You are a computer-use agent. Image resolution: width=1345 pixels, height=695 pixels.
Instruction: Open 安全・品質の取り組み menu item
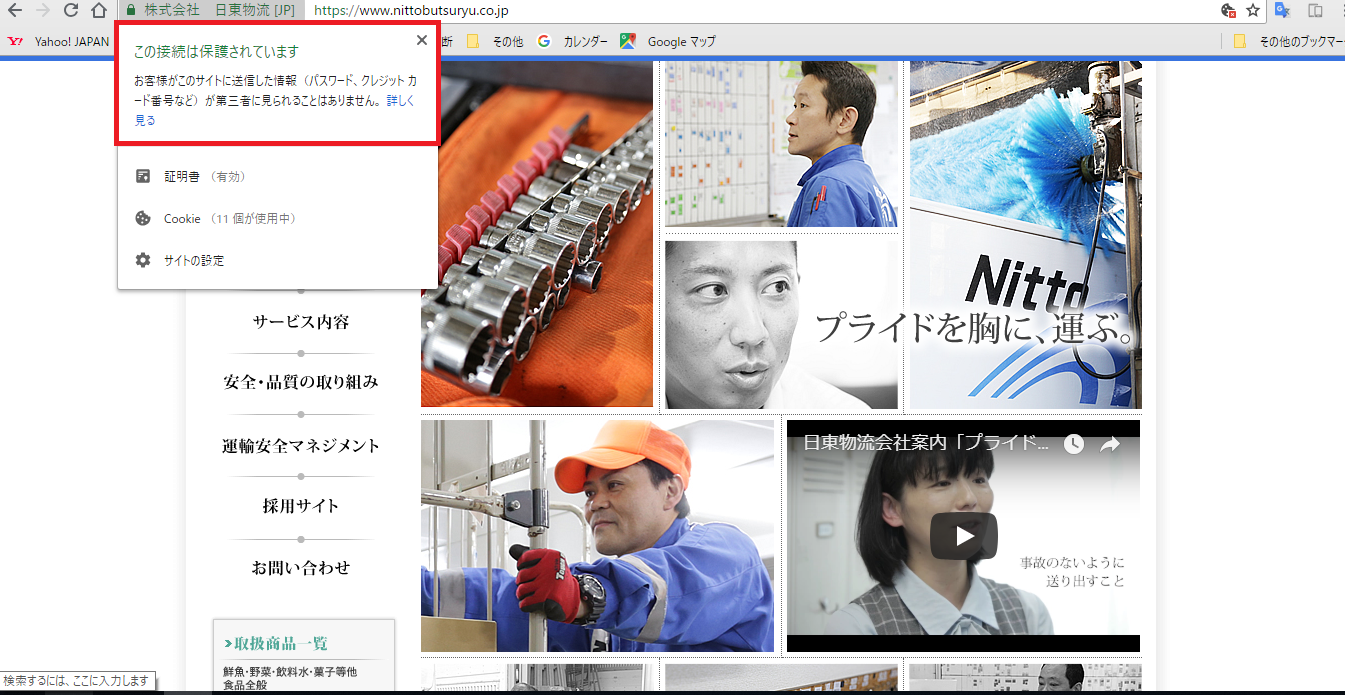(x=301, y=382)
